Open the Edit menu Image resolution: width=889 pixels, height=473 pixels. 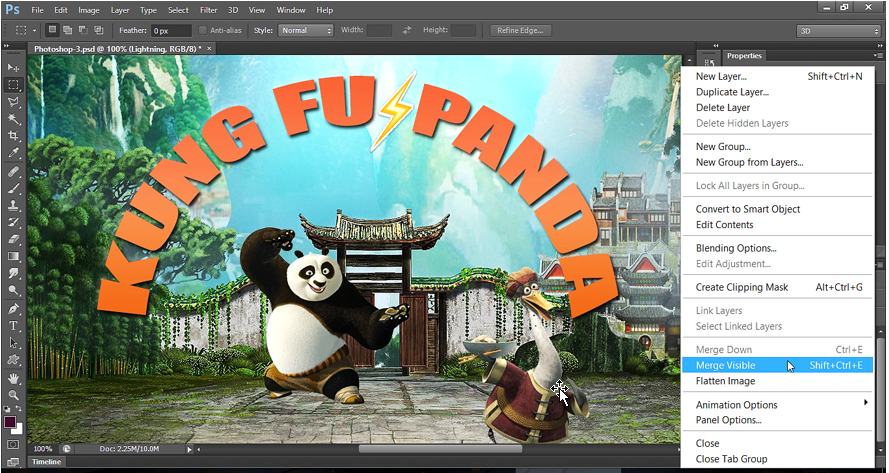(x=61, y=10)
